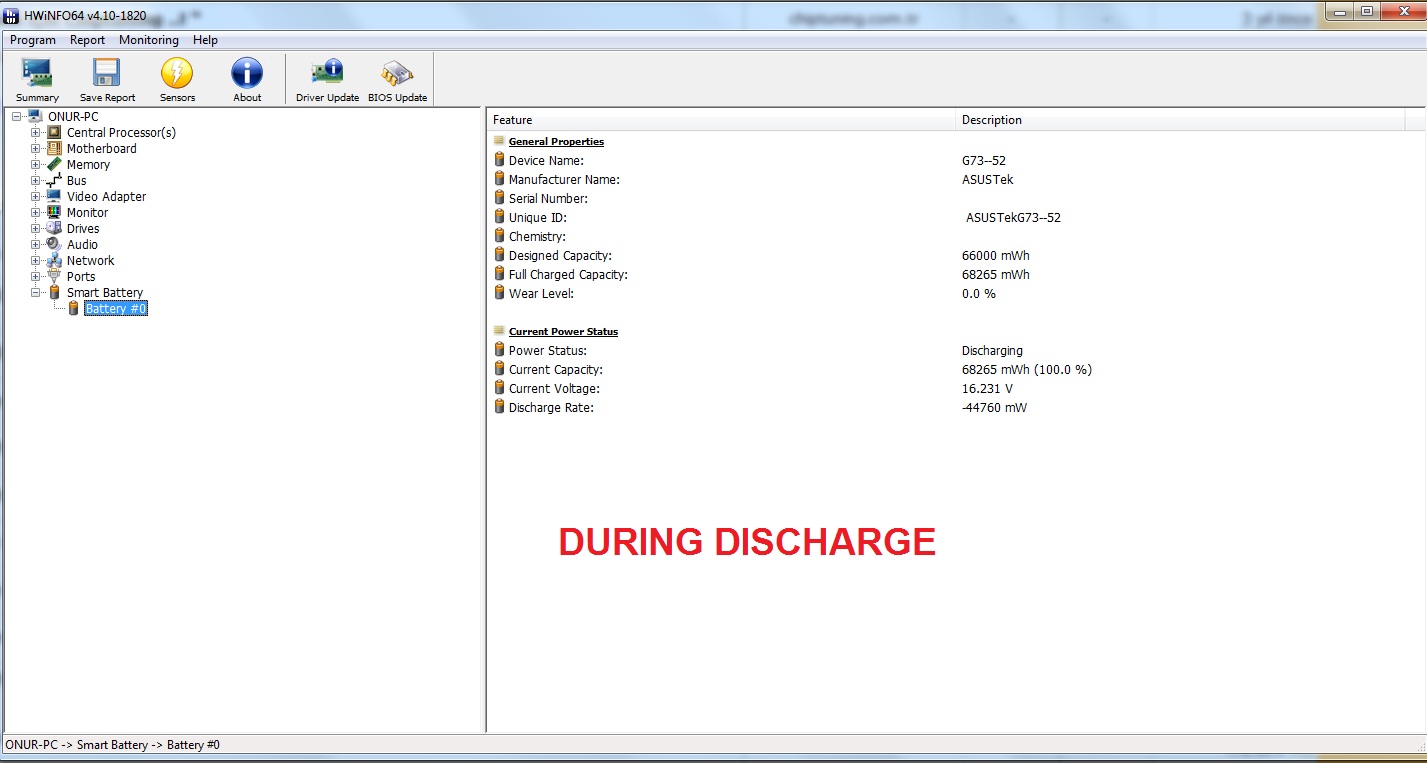Viewport: 1427px width, 763px height.
Task: Click the ONUR-PC computer icon
Action: click(36, 117)
